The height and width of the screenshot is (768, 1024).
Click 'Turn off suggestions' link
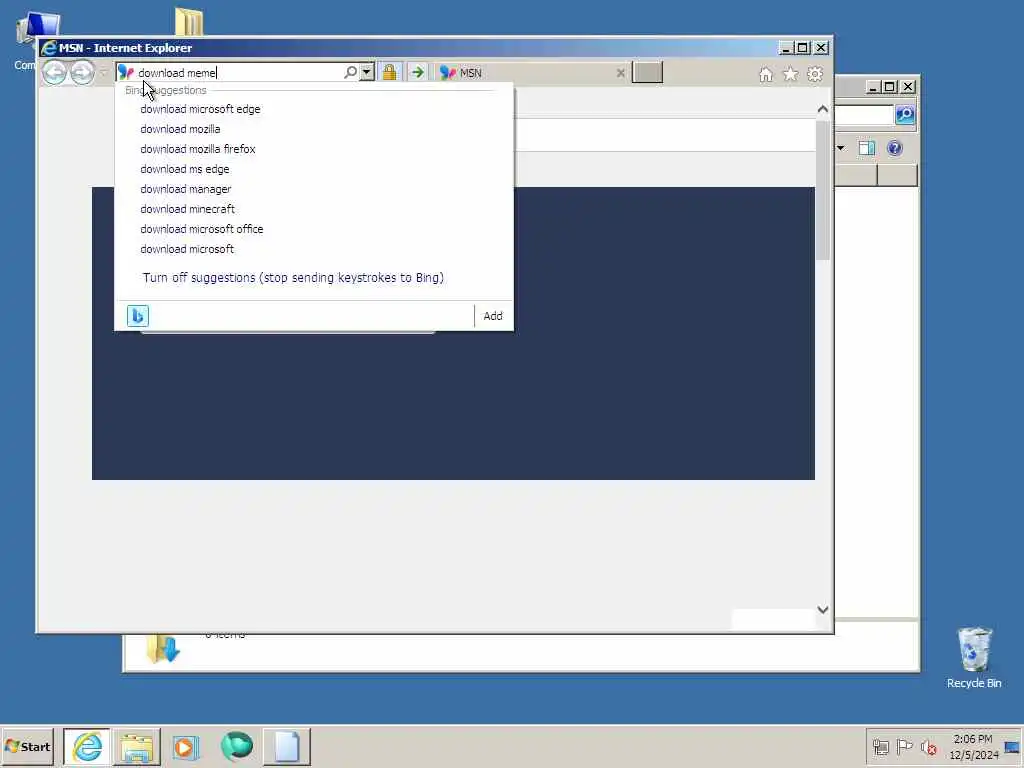[x=293, y=278]
